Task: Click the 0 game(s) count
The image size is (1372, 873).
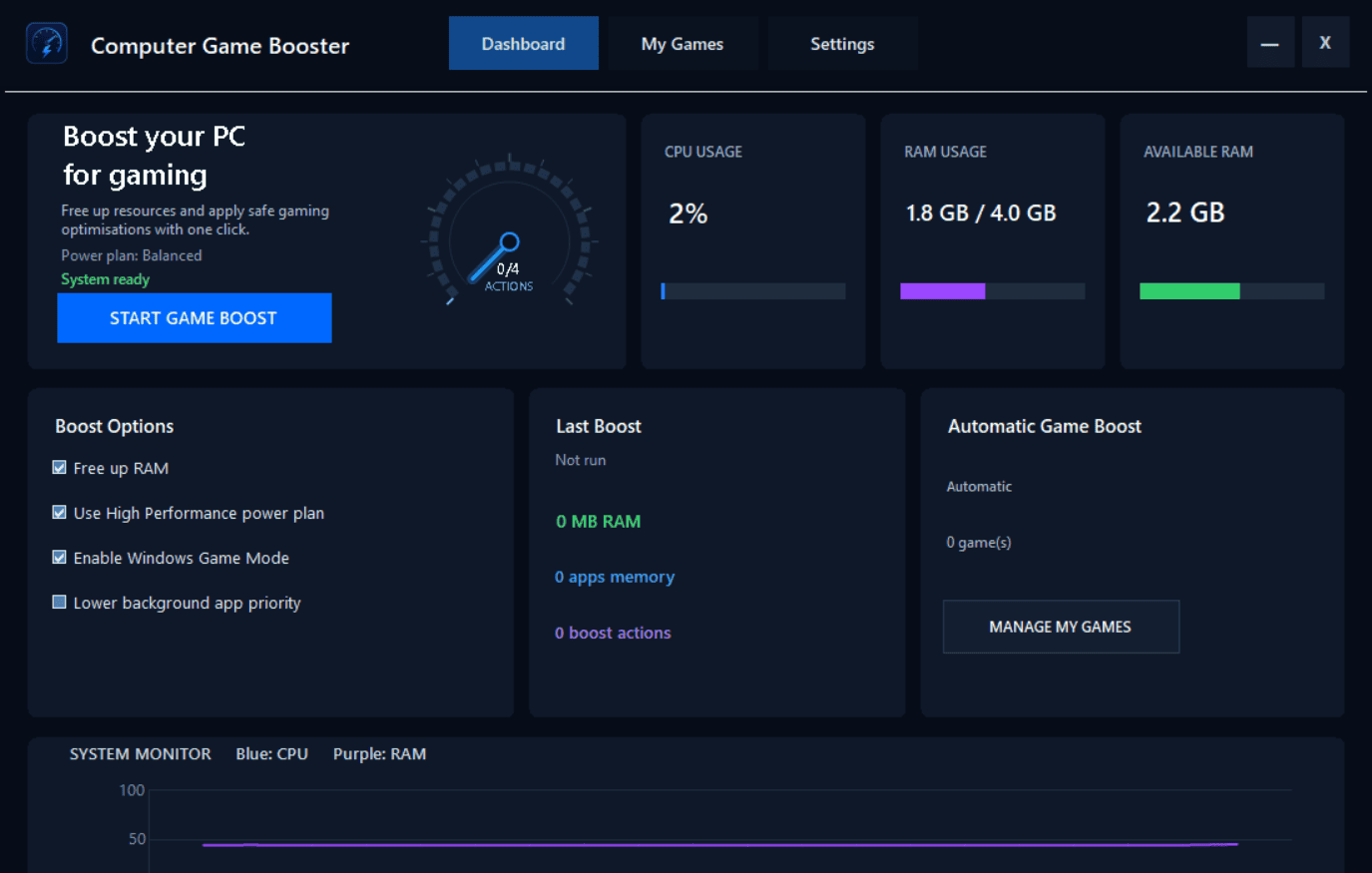Action: coord(979,543)
